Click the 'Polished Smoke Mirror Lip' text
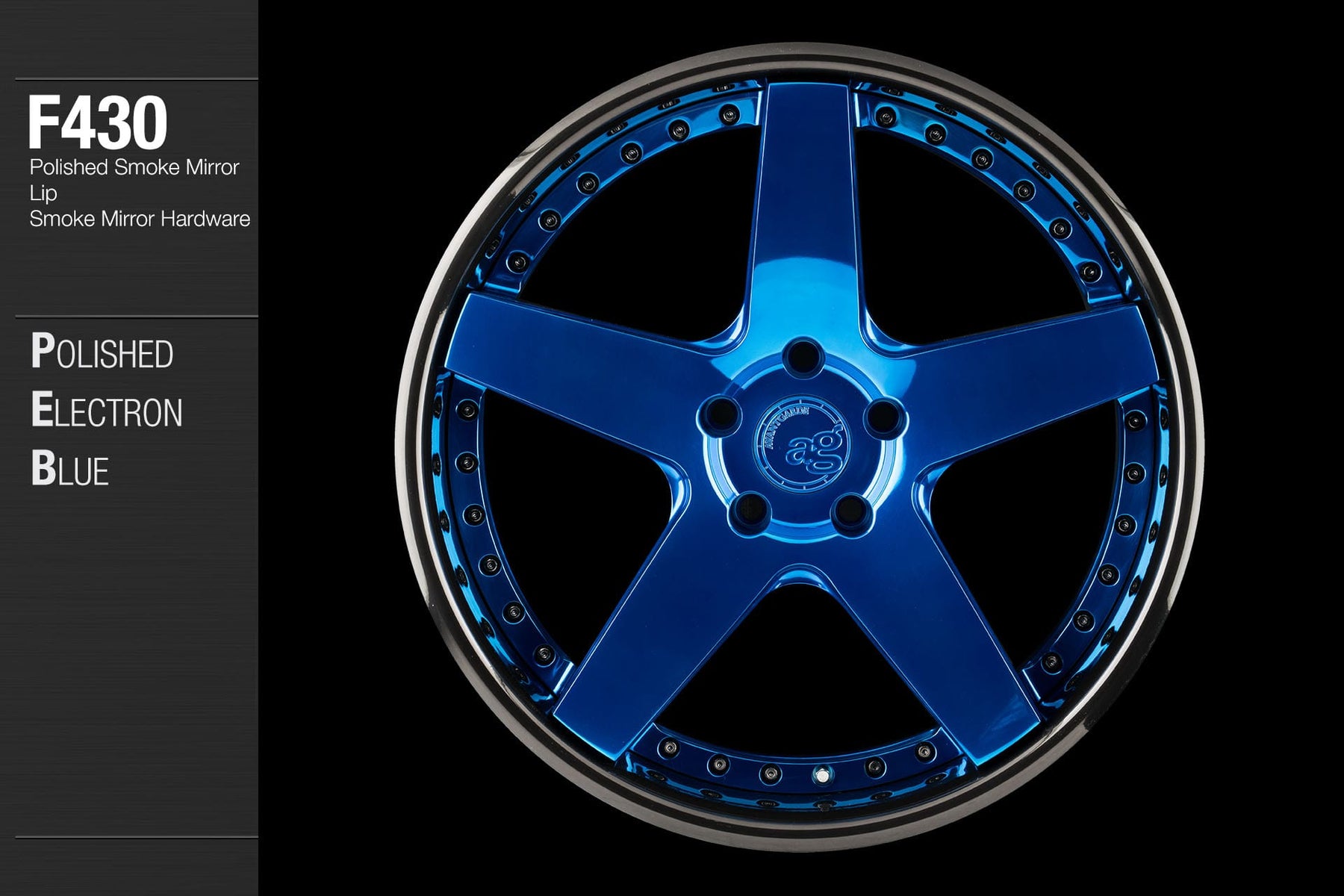The height and width of the screenshot is (896, 1344). [134, 179]
